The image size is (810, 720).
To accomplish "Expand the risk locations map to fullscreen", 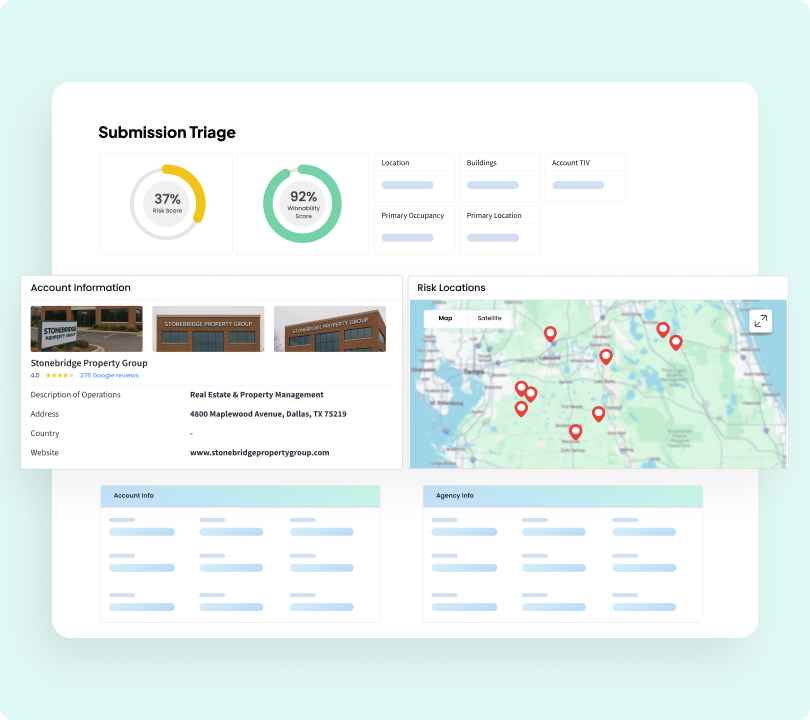I will (761, 321).
